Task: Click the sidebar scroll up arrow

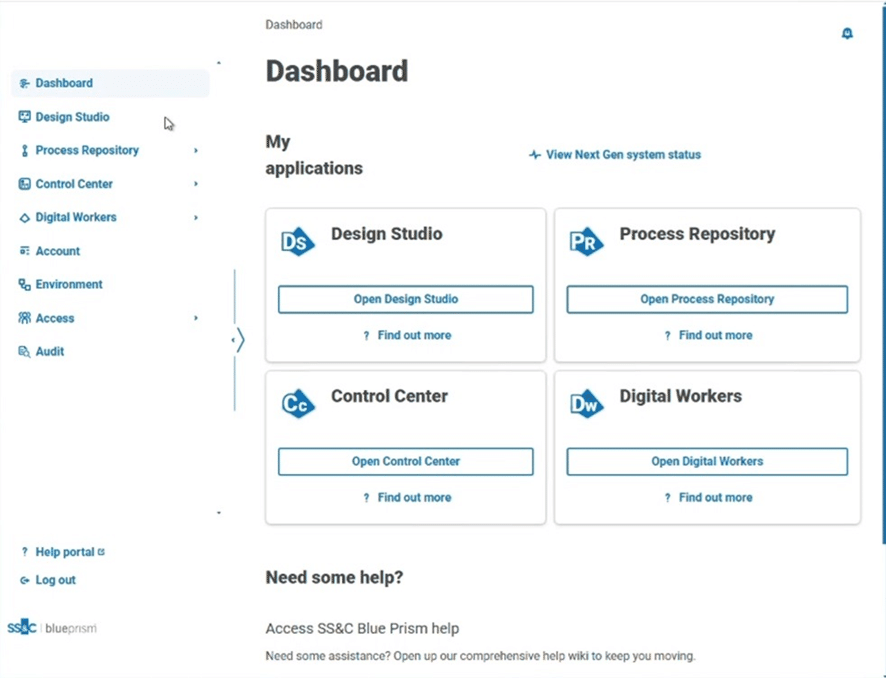Action: click(219, 63)
